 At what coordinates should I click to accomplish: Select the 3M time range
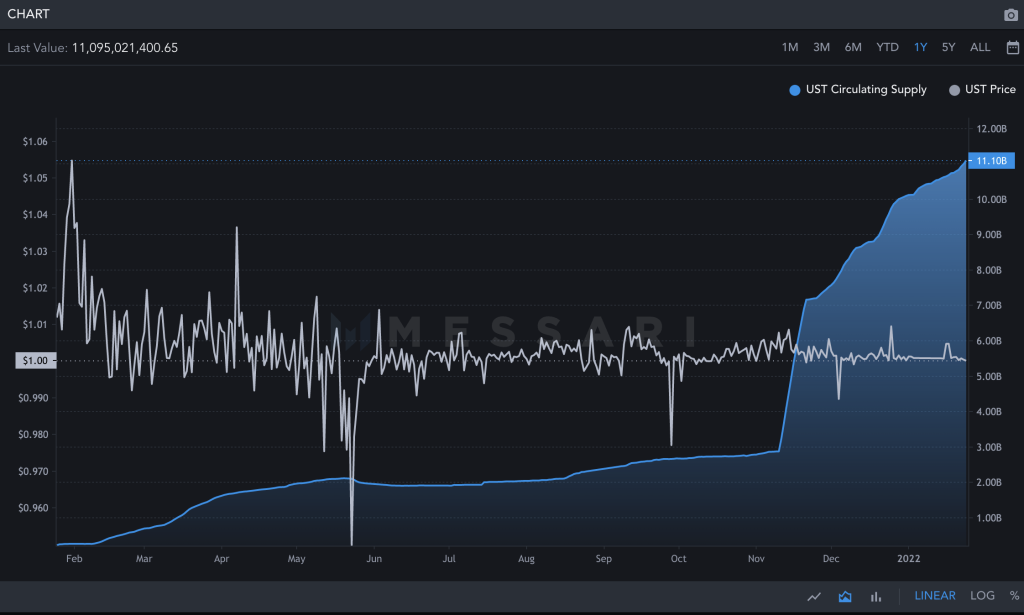pyautogui.click(x=822, y=47)
